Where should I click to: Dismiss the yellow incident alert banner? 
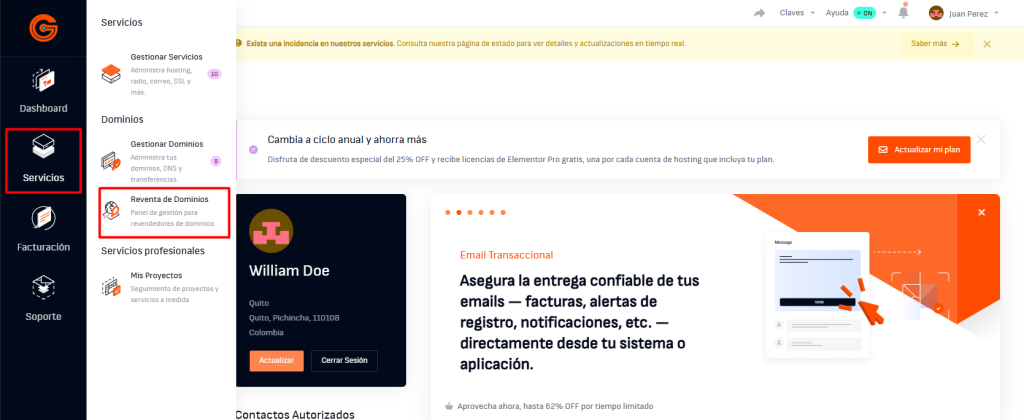(987, 44)
